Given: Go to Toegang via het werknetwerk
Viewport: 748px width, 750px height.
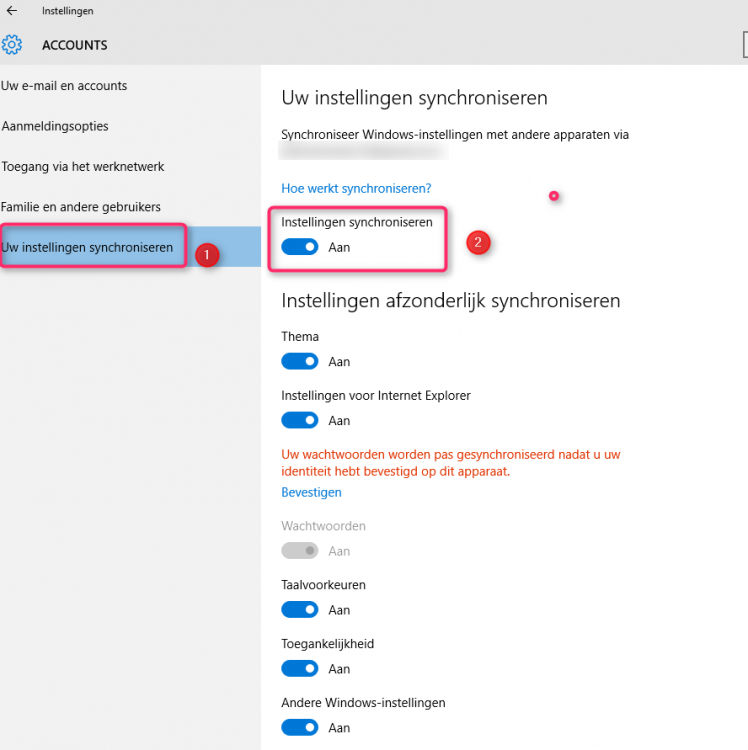Looking at the screenshot, I should click(x=83, y=166).
